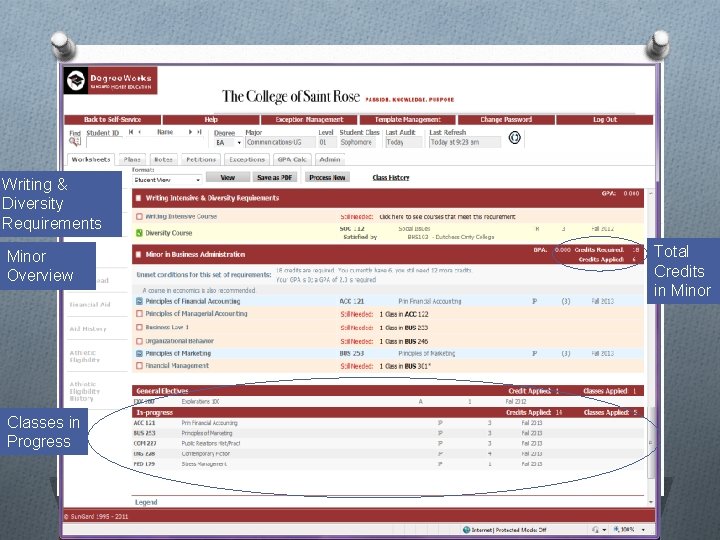Click Save as PDF button
Viewport: 720px width, 540px height.
(x=275, y=177)
